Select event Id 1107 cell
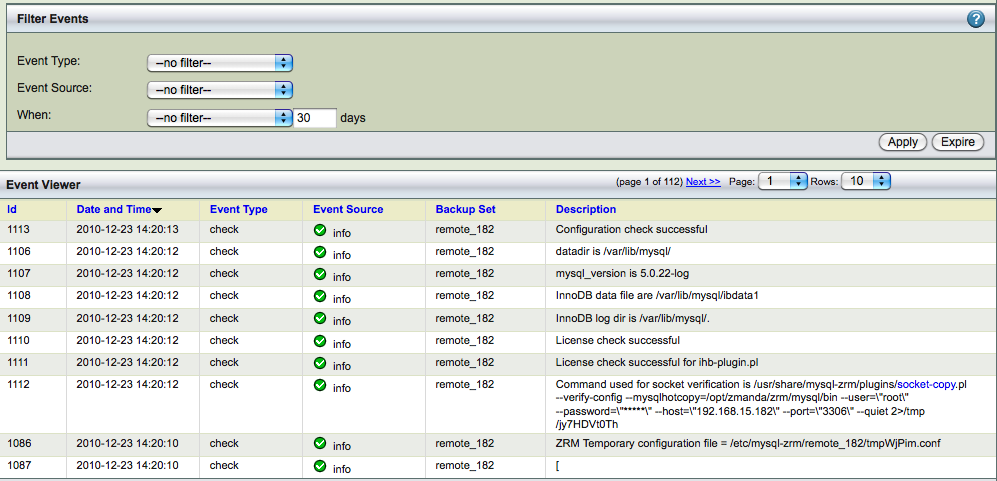The height and width of the screenshot is (481, 997). click(18, 274)
